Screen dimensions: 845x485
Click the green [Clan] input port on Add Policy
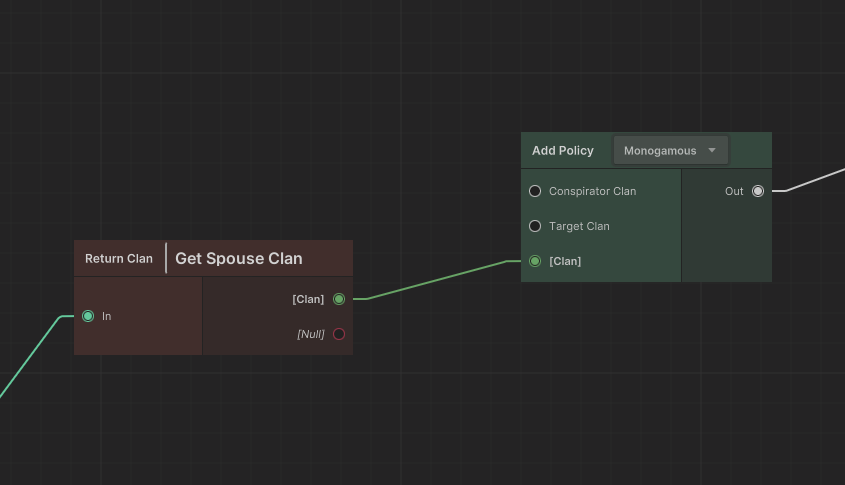click(535, 261)
